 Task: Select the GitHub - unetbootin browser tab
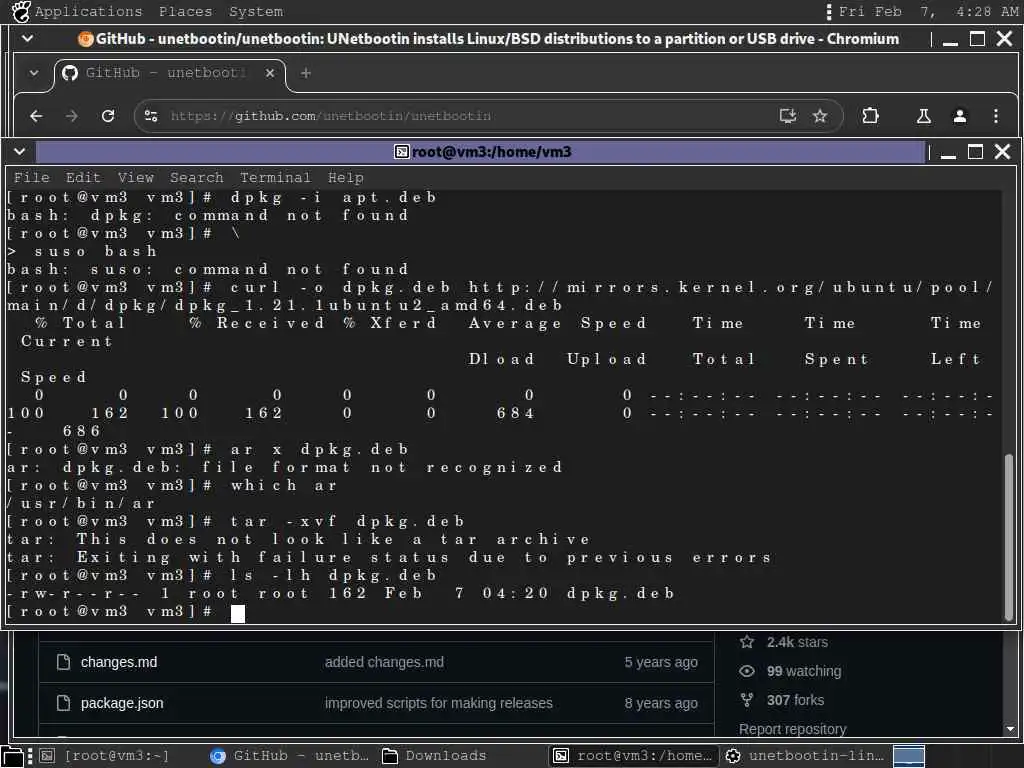[169, 73]
